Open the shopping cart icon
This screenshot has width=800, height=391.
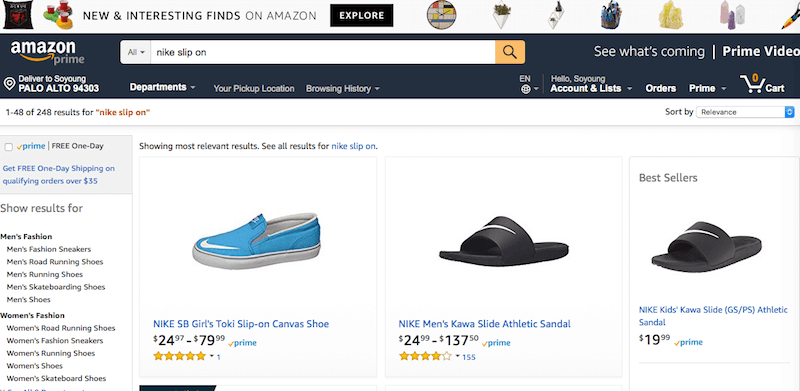754,84
